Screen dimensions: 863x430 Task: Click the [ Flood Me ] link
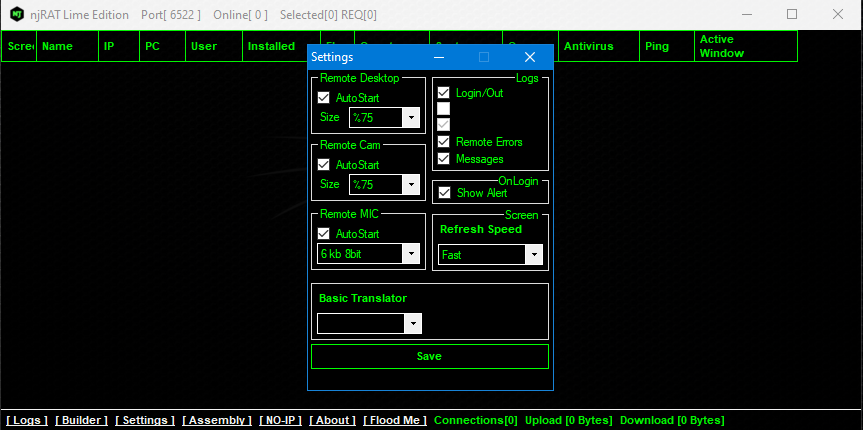tap(395, 420)
